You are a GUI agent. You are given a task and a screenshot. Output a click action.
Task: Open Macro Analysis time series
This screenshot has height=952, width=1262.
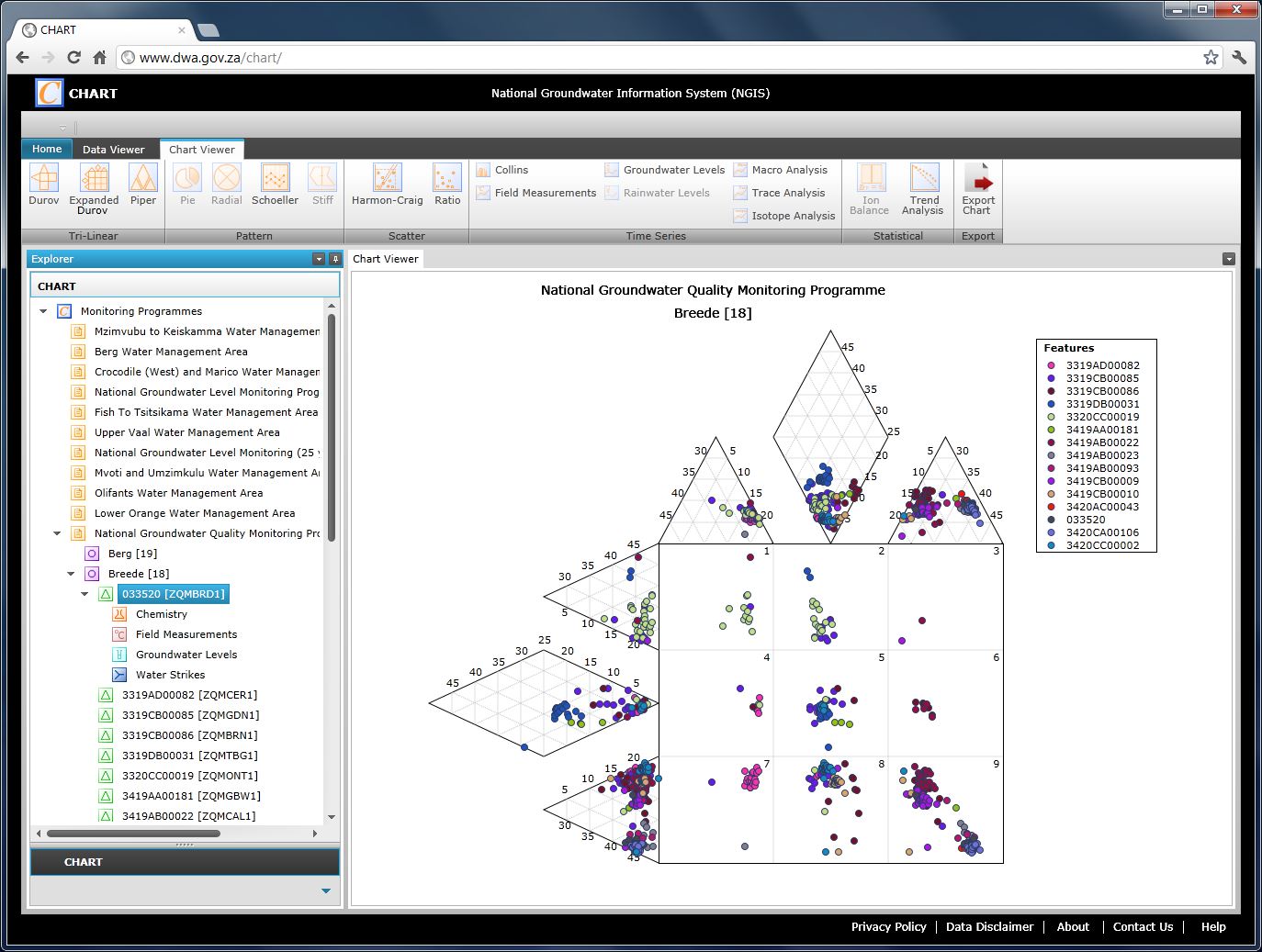pyautogui.click(x=781, y=170)
